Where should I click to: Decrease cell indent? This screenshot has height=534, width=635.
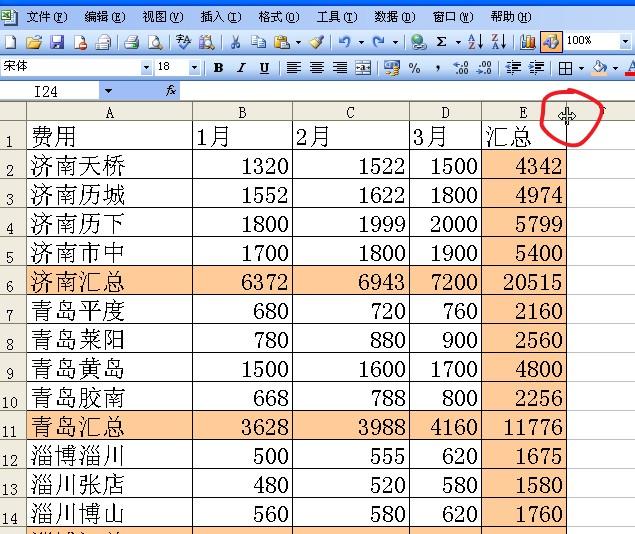point(514,68)
